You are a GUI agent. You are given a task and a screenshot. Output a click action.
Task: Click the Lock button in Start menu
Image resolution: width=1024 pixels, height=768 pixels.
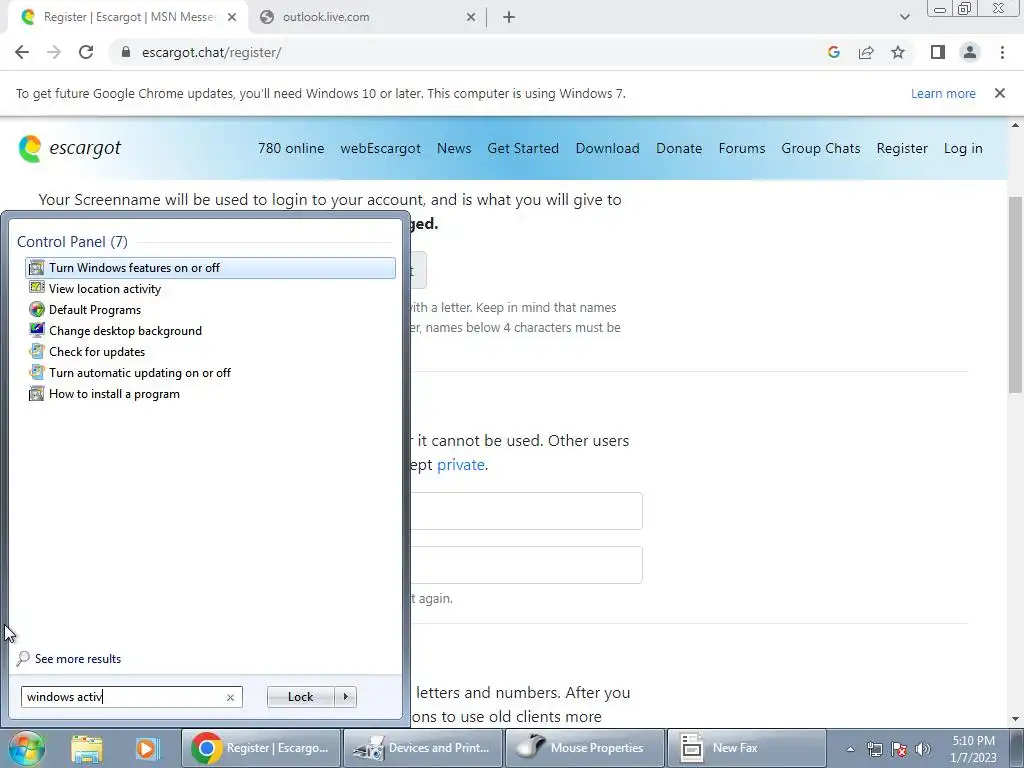coord(300,697)
